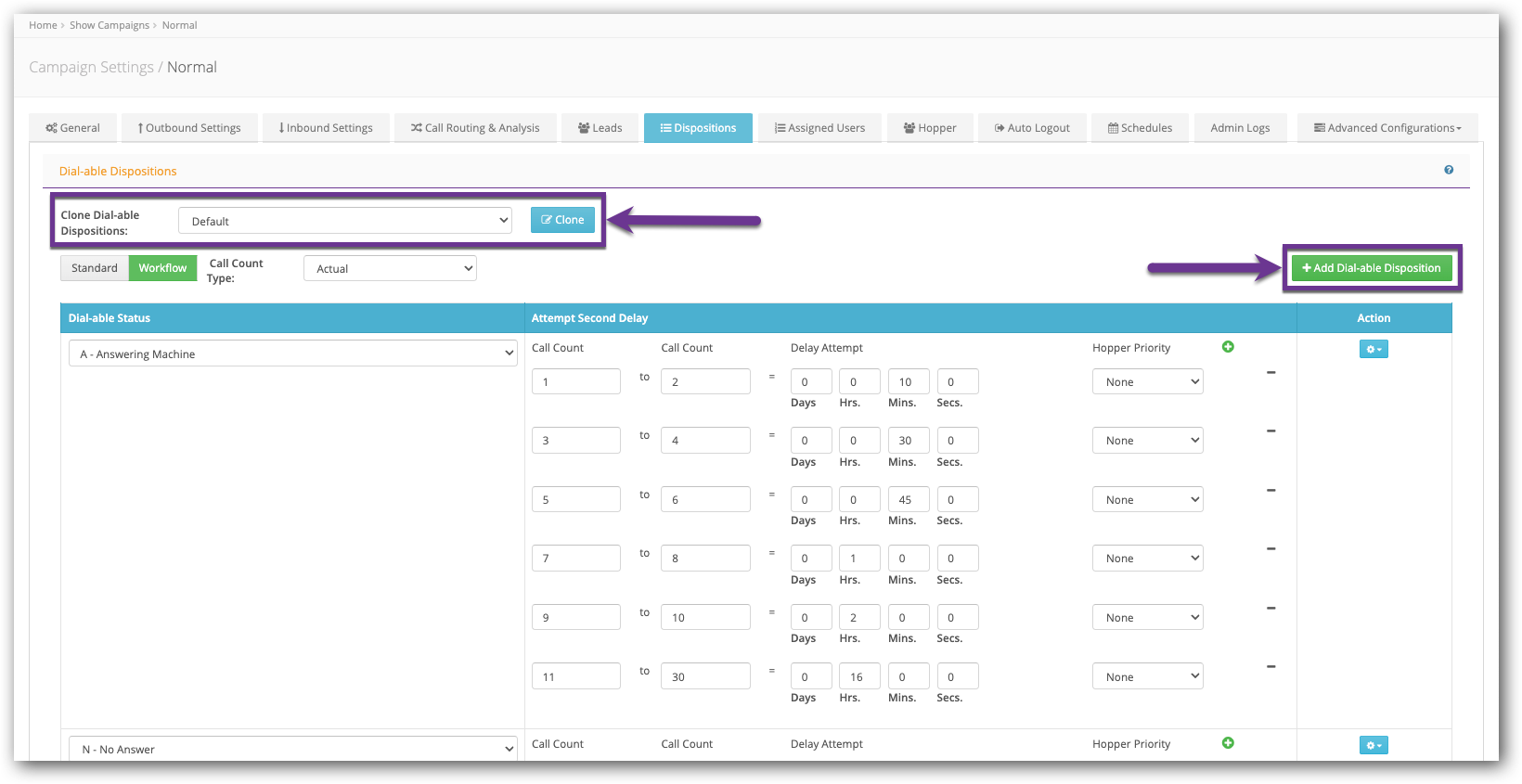1522x784 pixels.
Task: Click the starting call count field showing 5
Action: [x=576, y=499]
